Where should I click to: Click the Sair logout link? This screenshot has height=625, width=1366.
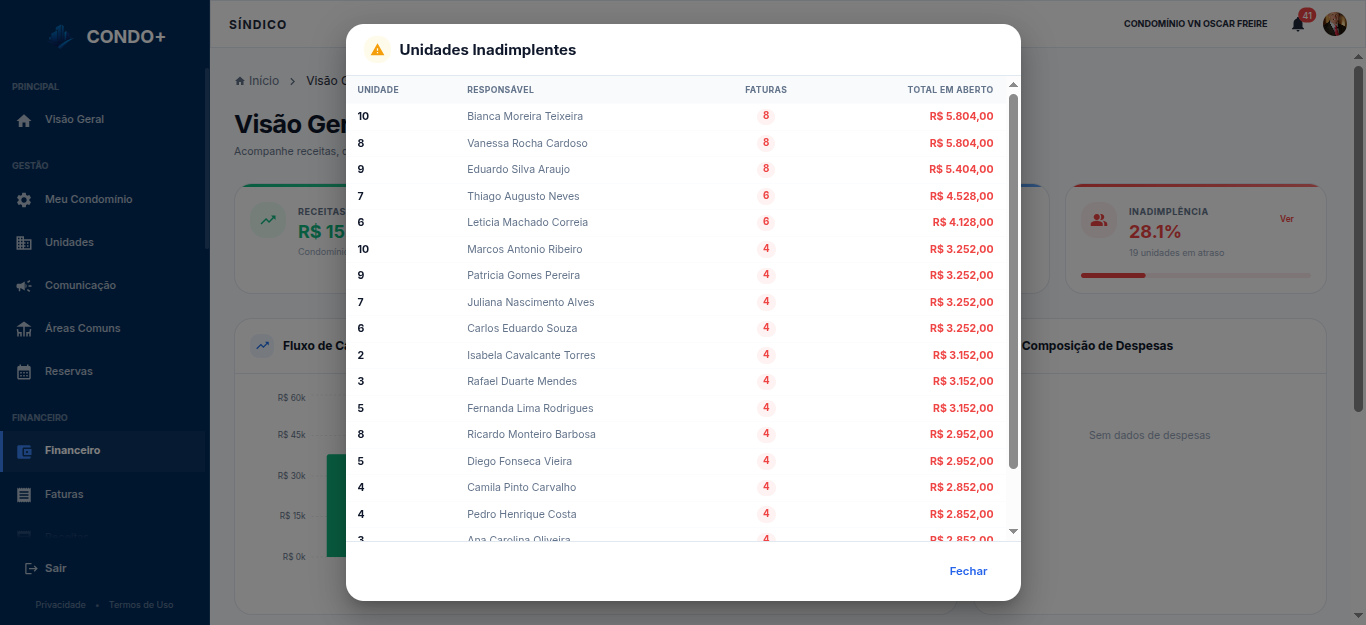46,568
